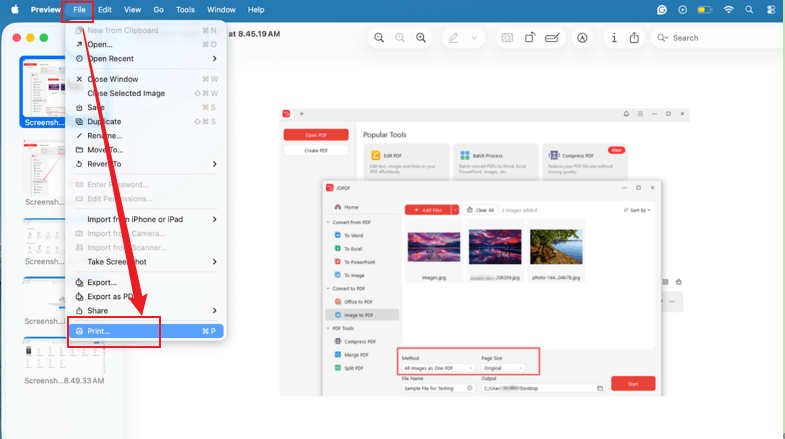Click the red Start button

[x=633, y=383]
